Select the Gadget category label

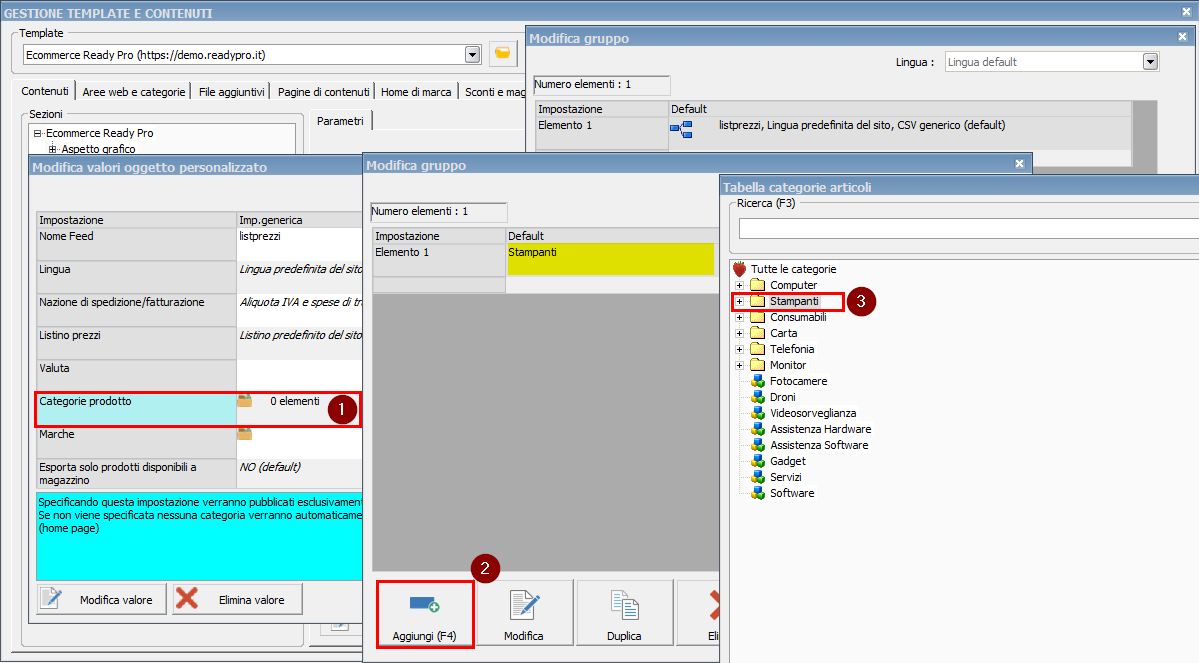click(788, 461)
